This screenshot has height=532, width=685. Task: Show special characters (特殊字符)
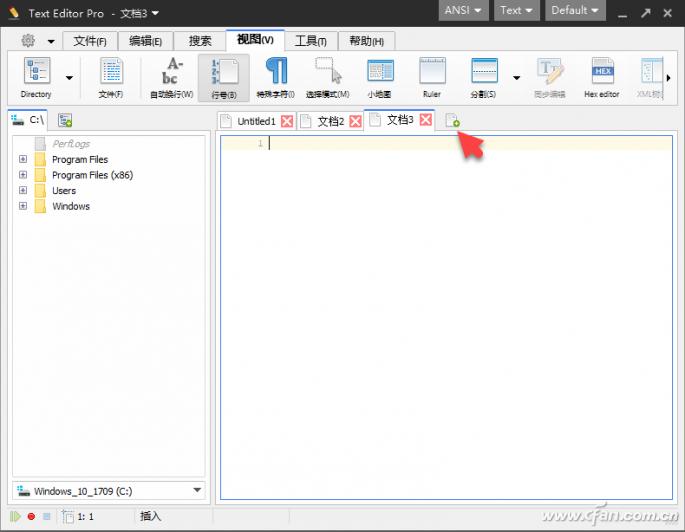pos(275,76)
